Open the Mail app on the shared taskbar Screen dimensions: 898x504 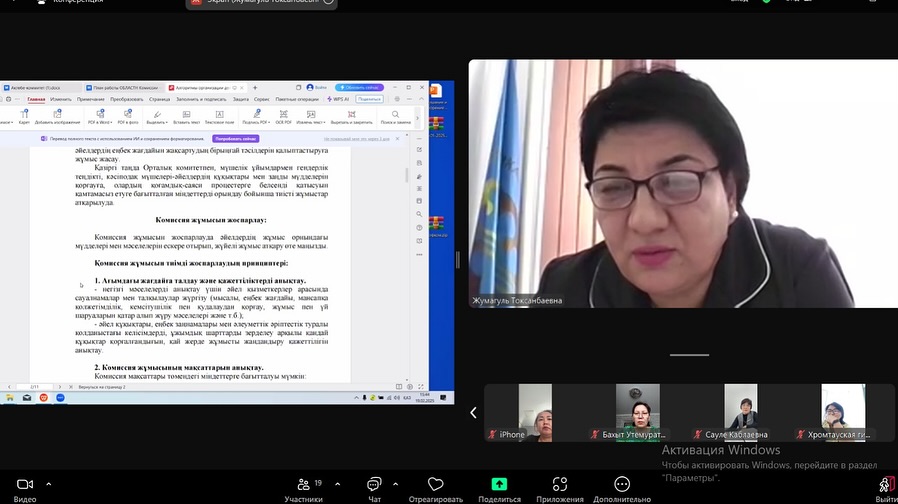click(x=27, y=397)
